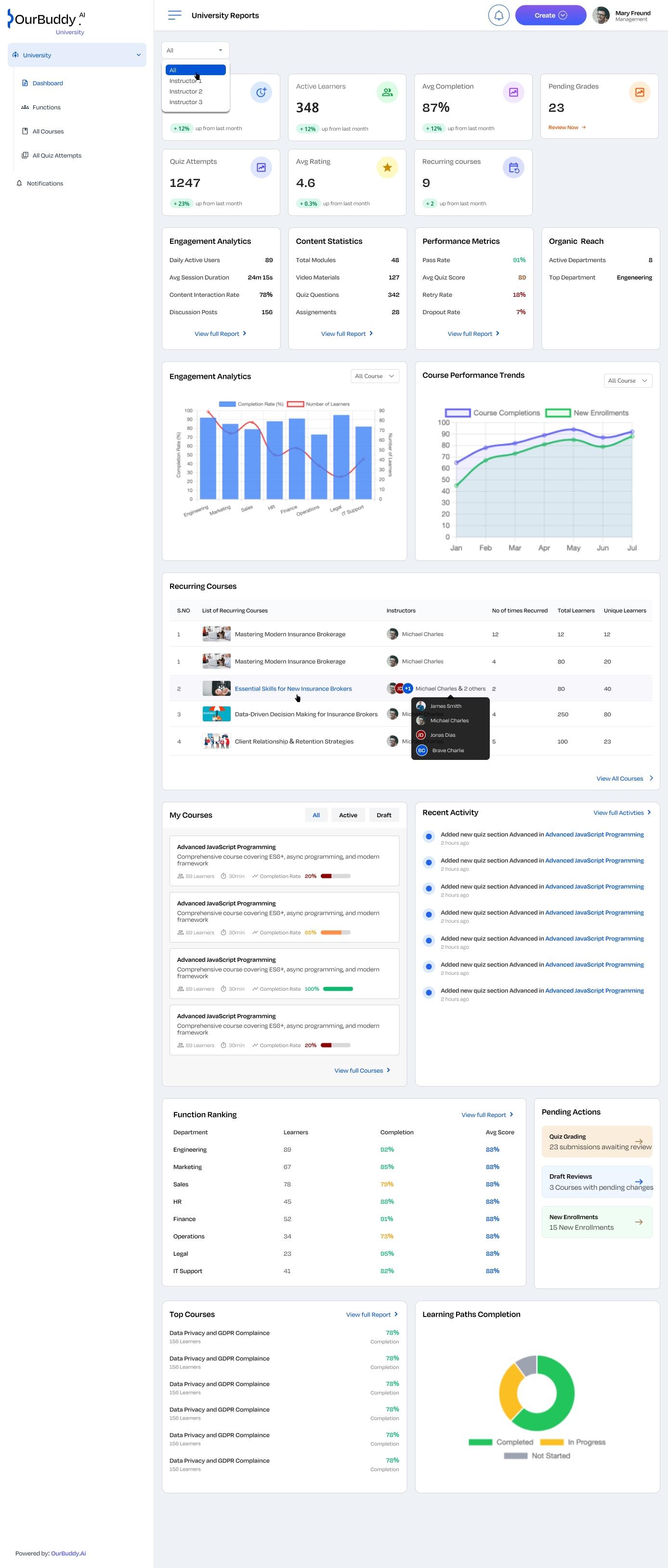This screenshot has width=668, height=1568.
Task: Click the Avg Rating star icon
Action: coord(387,167)
